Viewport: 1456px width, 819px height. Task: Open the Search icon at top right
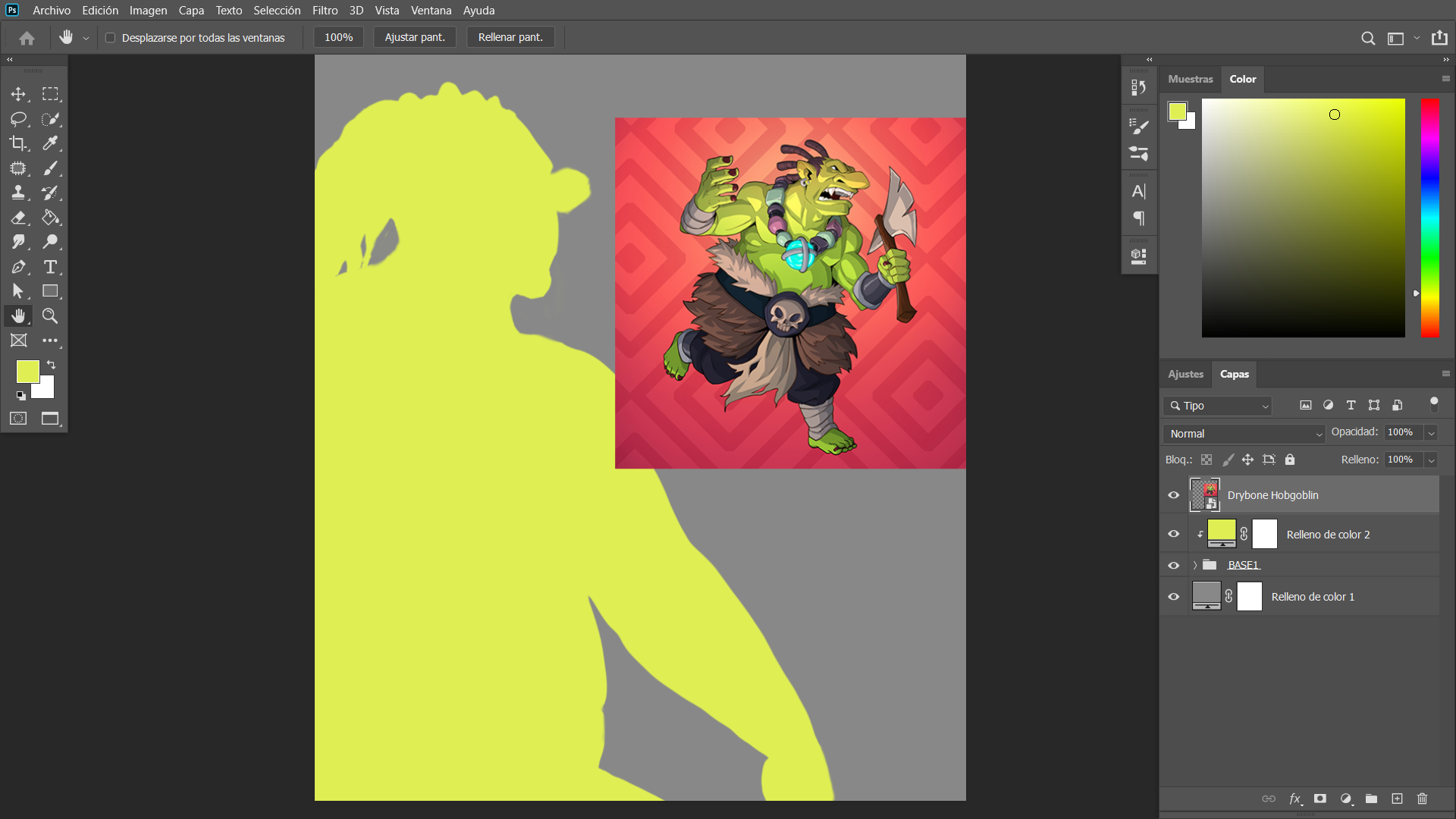pyautogui.click(x=1368, y=39)
